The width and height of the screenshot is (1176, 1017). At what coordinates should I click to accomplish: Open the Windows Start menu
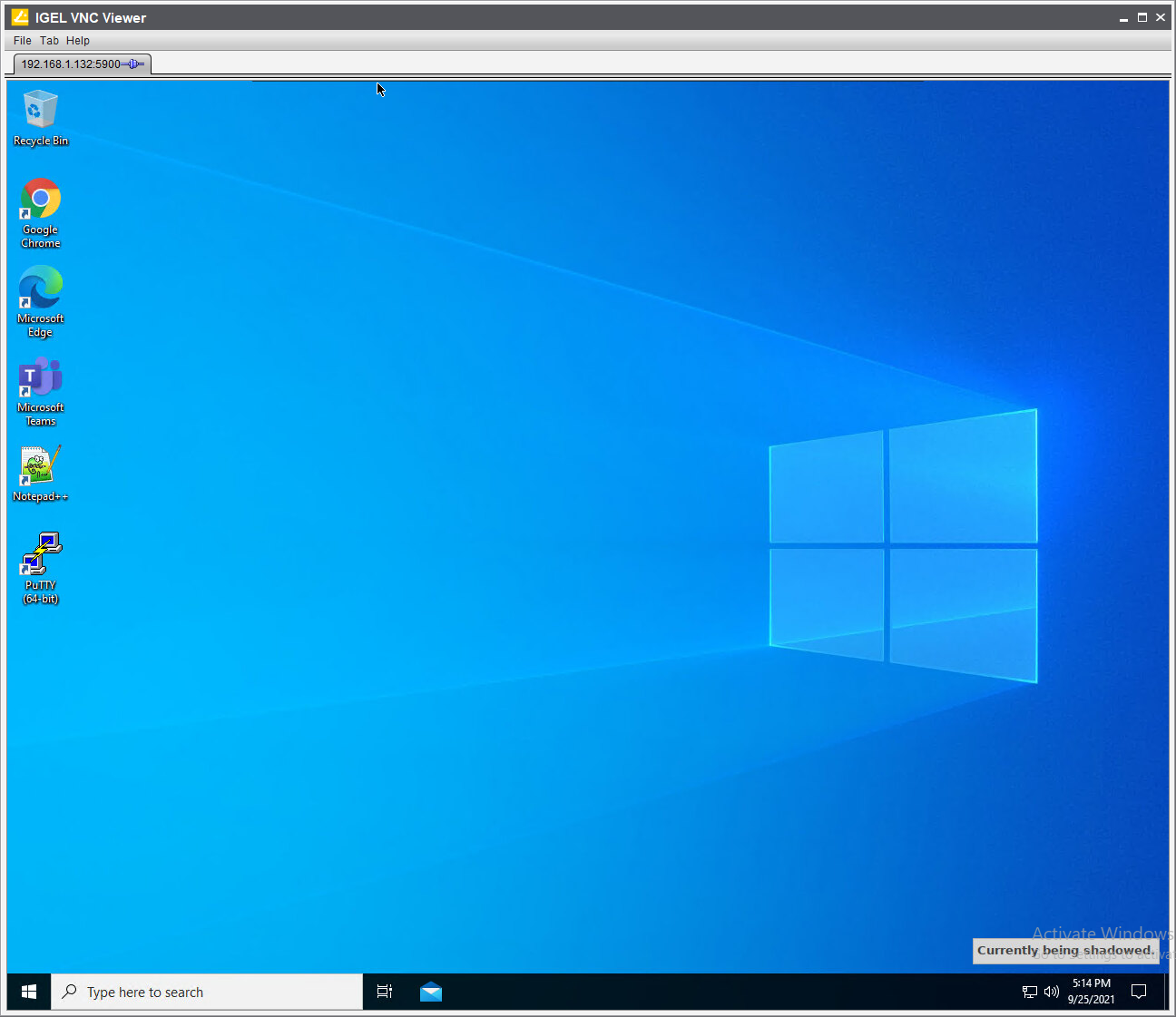coord(29,992)
